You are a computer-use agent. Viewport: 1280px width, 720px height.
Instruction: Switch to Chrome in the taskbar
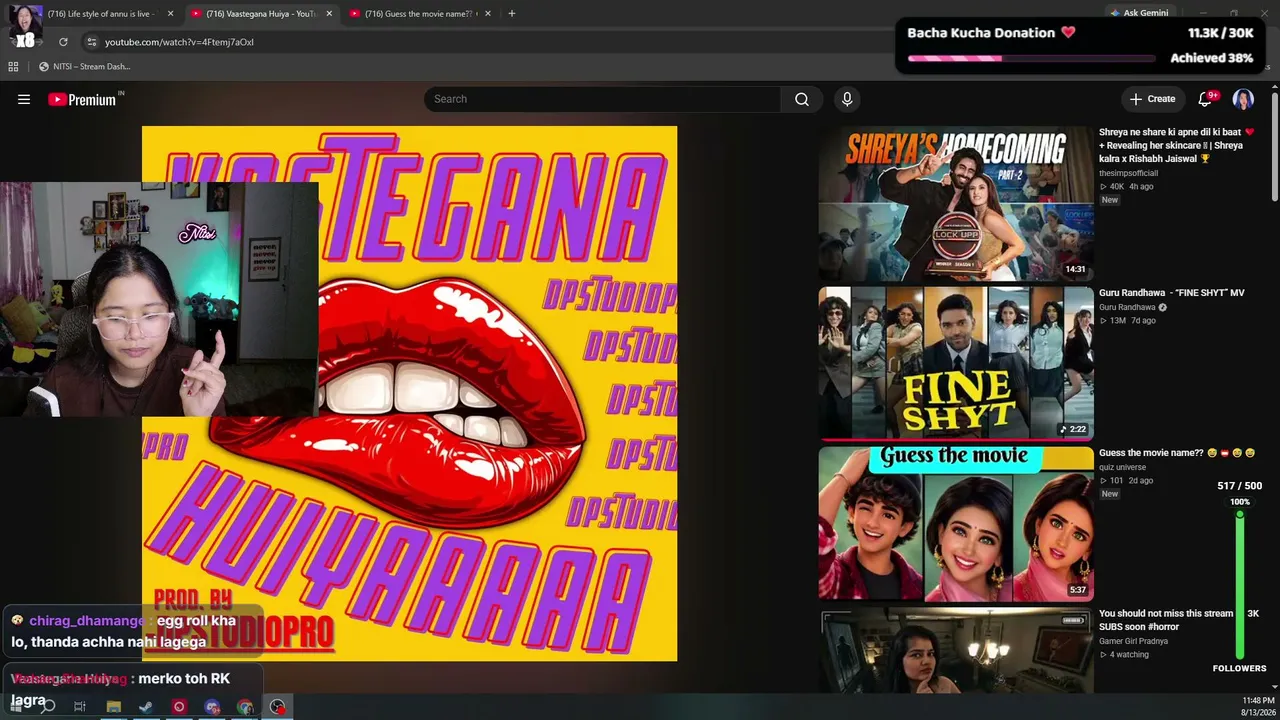245,707
